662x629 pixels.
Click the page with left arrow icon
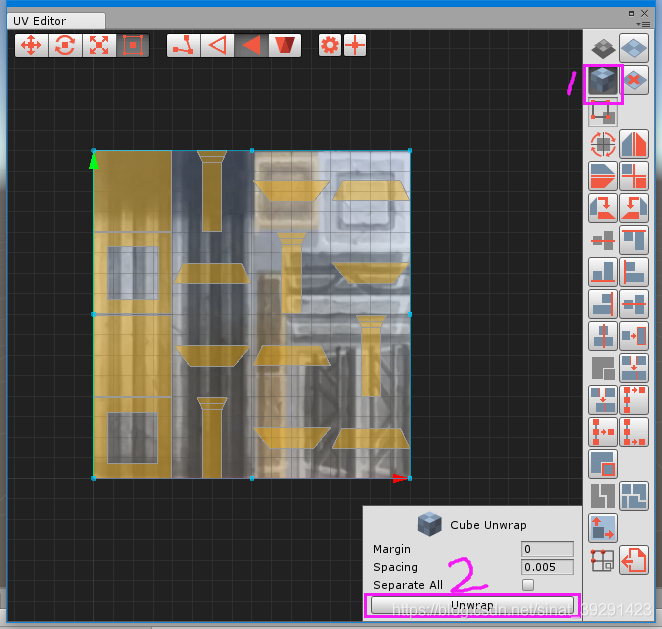pyautogui.click(x=634, y=560)
